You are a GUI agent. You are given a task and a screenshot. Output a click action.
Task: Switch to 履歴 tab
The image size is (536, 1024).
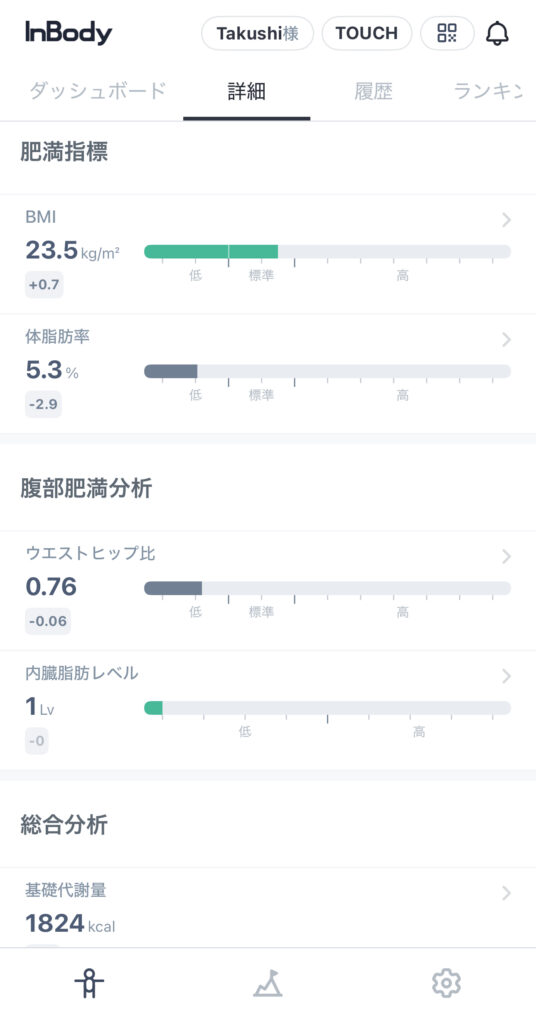pos(373,91)
